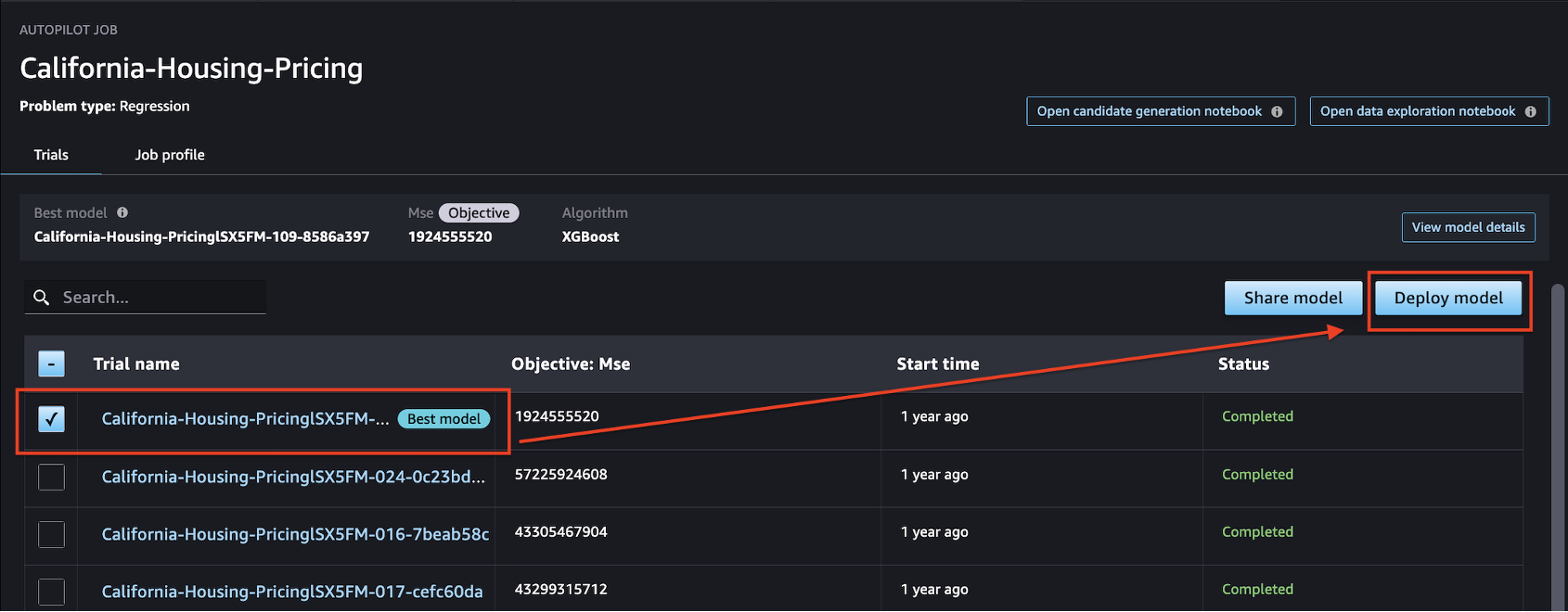Click info icon on data exploration notebook button
1568x612 pixels.
[x=1530, y=111]
